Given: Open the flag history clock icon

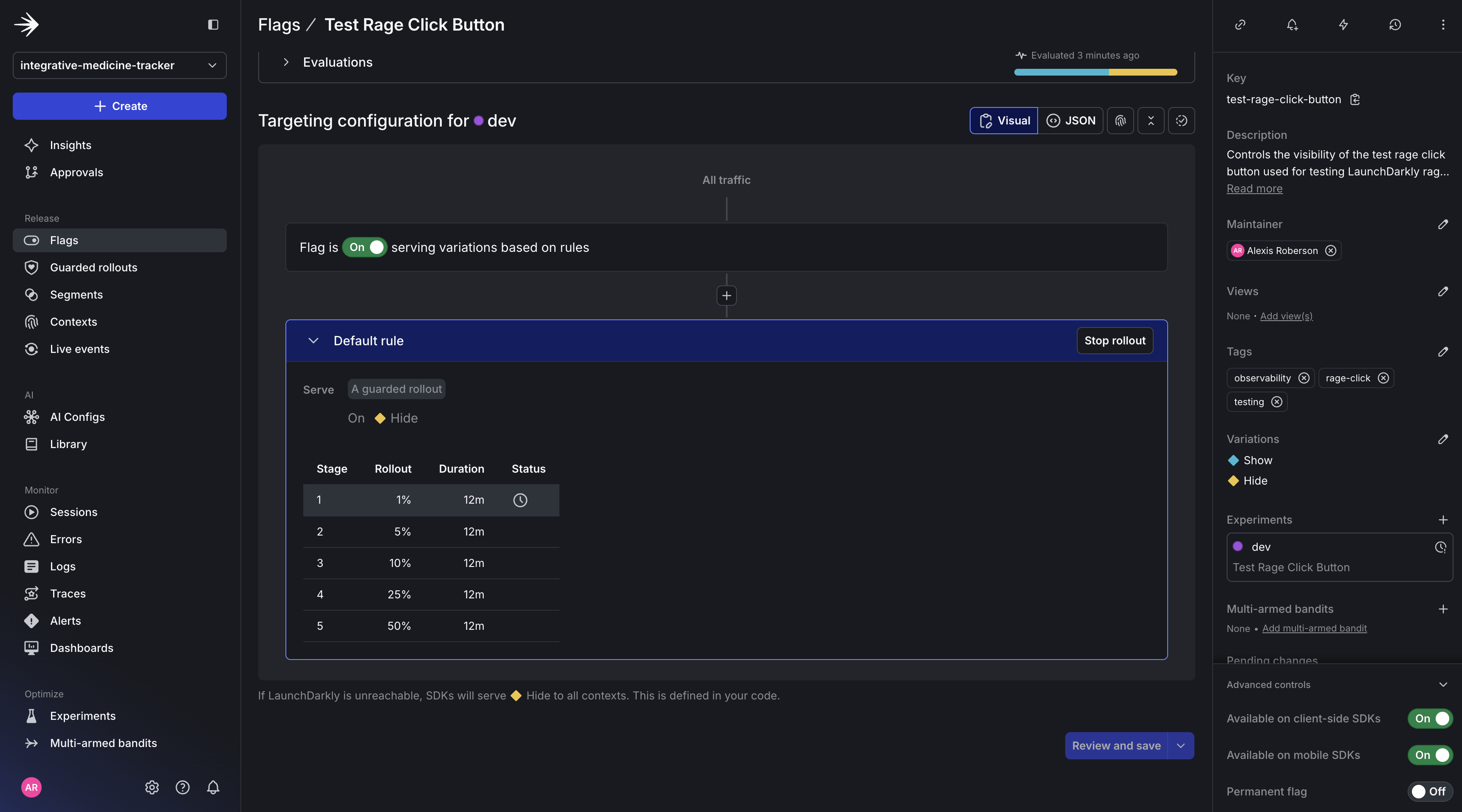Looking at the screenshot, I should pos(1395,24).
